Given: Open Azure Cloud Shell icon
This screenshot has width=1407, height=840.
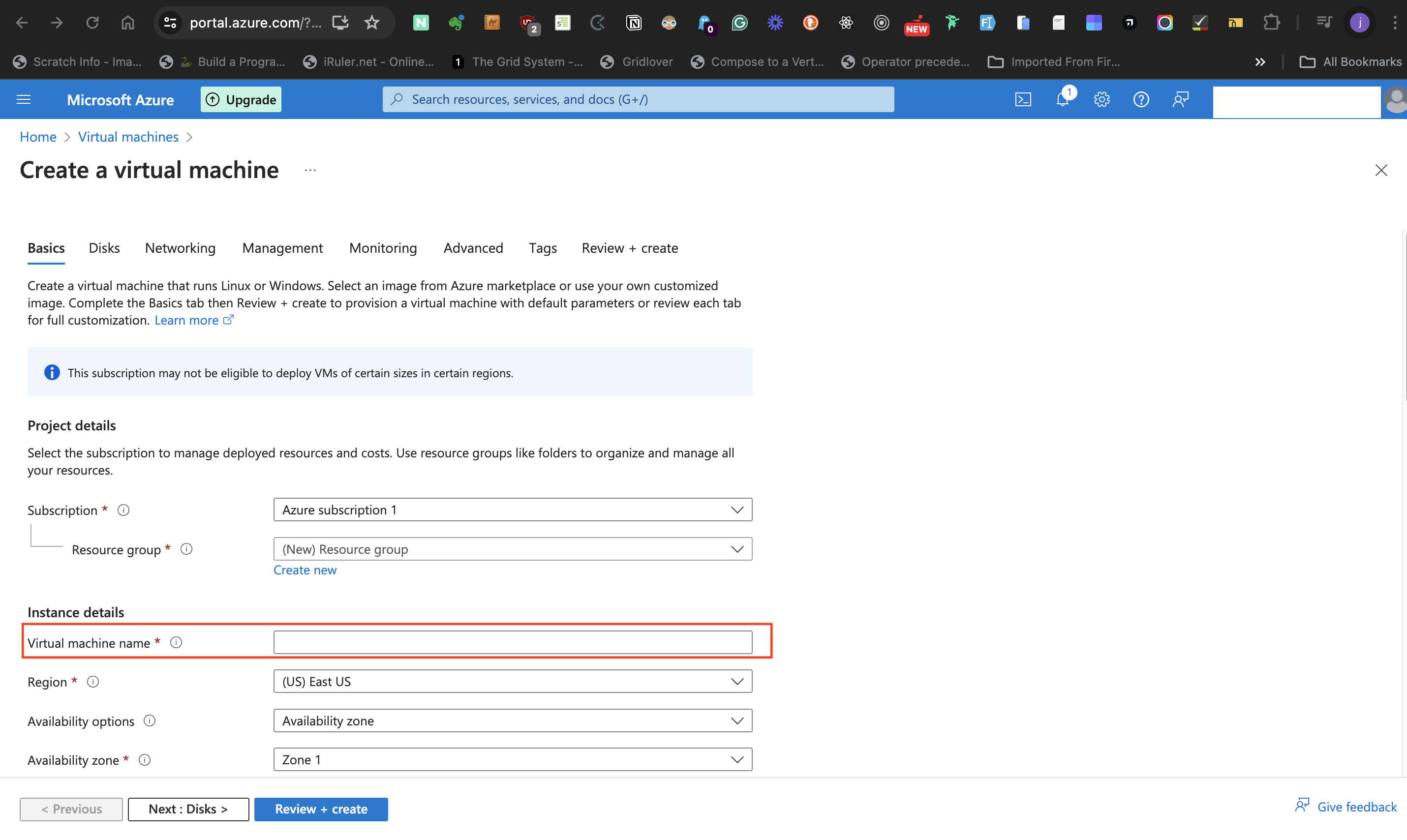Looking at the screenshot, I should (1023, 100).
